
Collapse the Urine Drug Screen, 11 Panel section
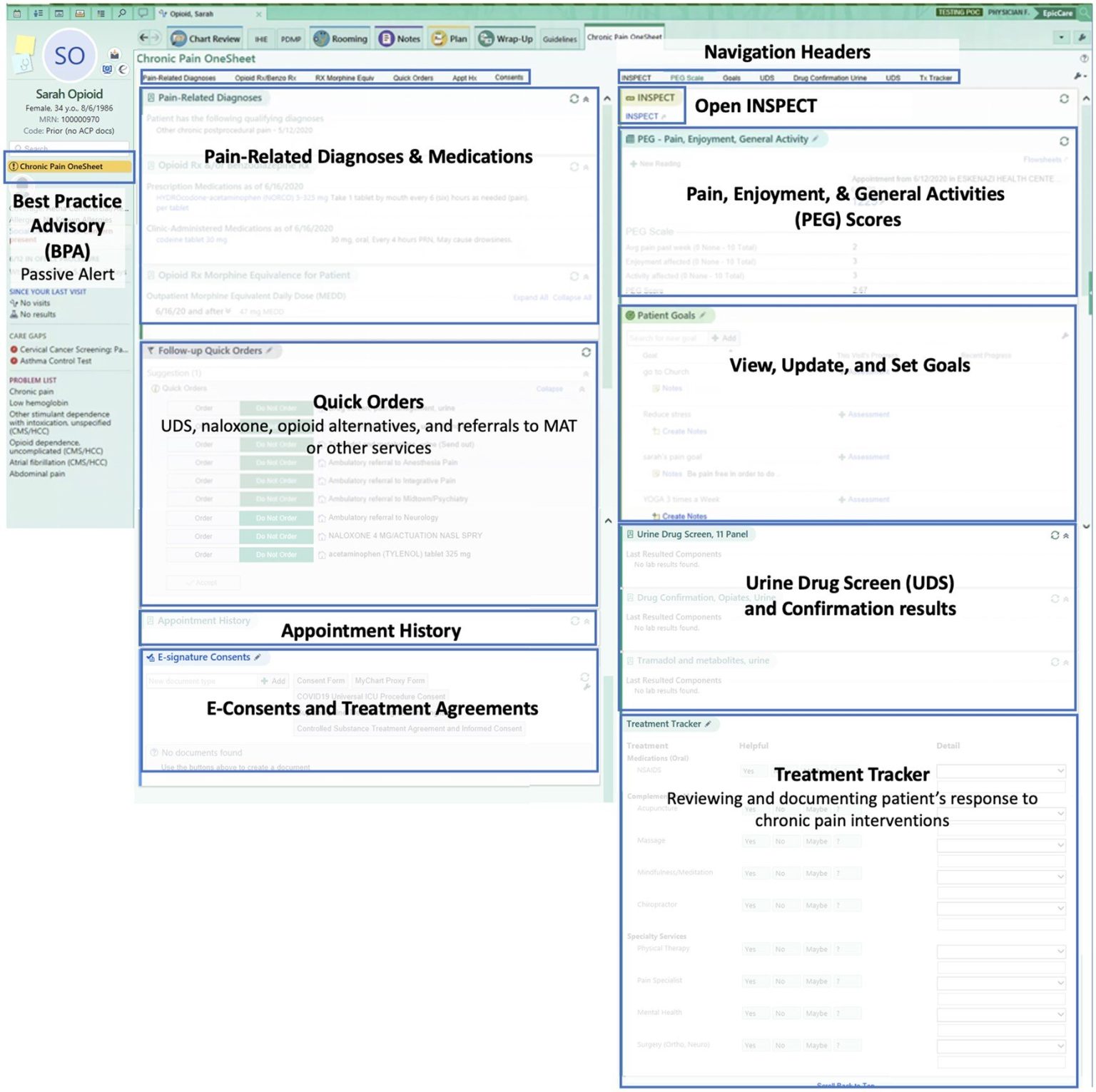(x=1066, y=536)
